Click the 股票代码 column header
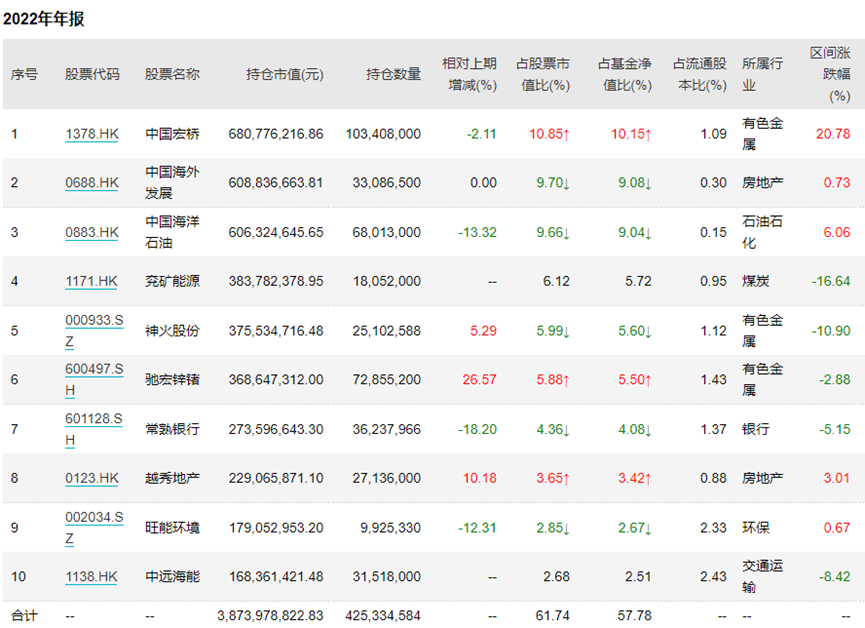Image resolution: width=865 pixels, height=628 pixels. click(92, 74)
